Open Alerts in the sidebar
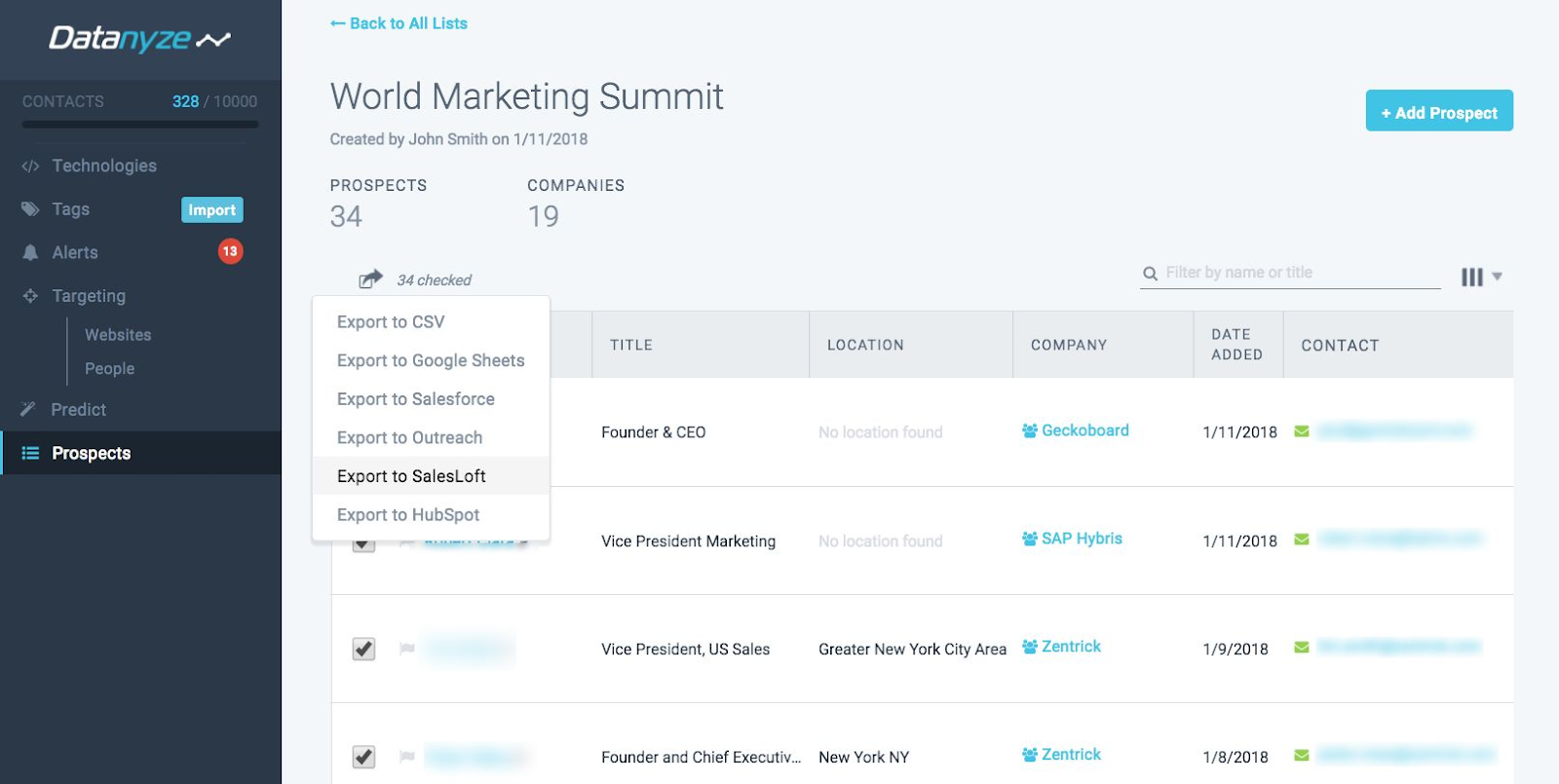This screenshot has width=1559, height=784. (x=75, y=252)
